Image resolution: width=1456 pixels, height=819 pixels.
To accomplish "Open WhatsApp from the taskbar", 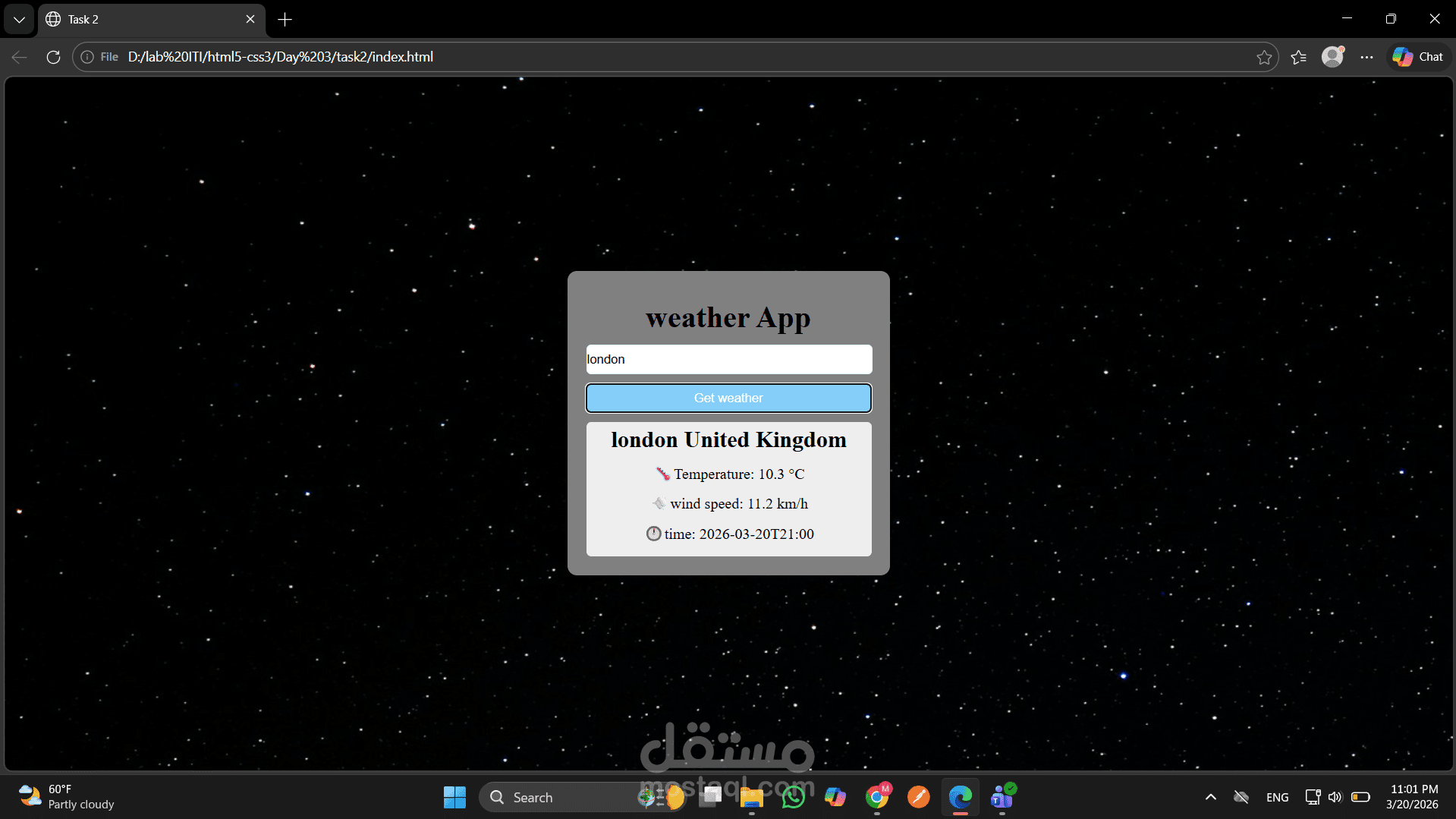I will (794, 797).
